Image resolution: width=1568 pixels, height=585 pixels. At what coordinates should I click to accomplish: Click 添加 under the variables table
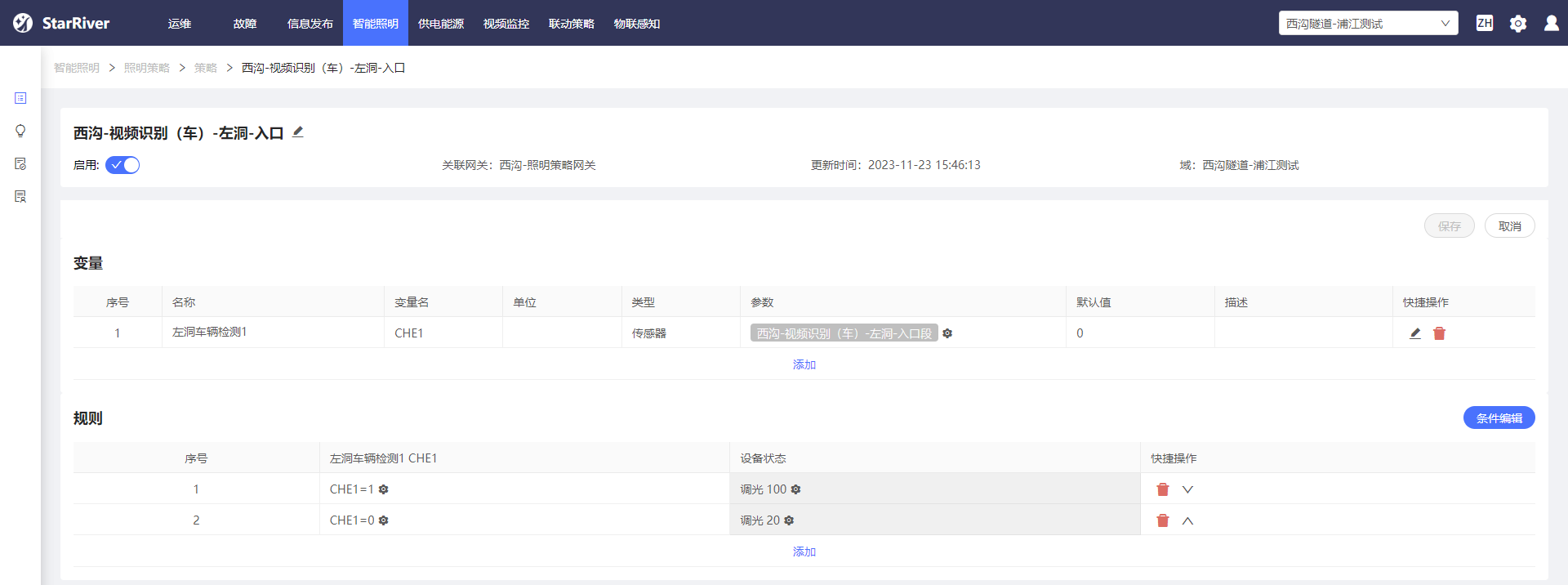click(x=804, y=364)
